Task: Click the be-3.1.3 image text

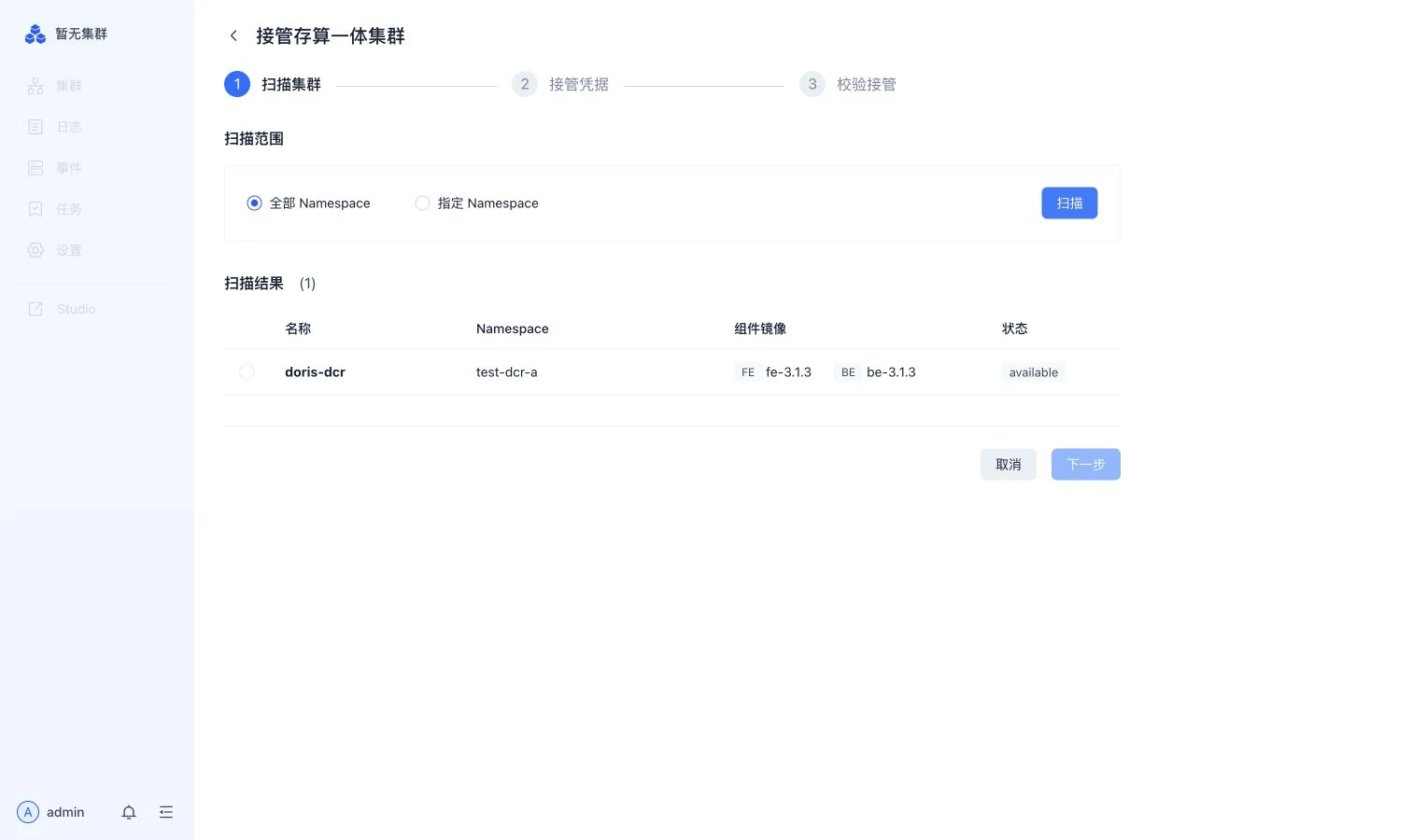Action: [x=891, y=371]
